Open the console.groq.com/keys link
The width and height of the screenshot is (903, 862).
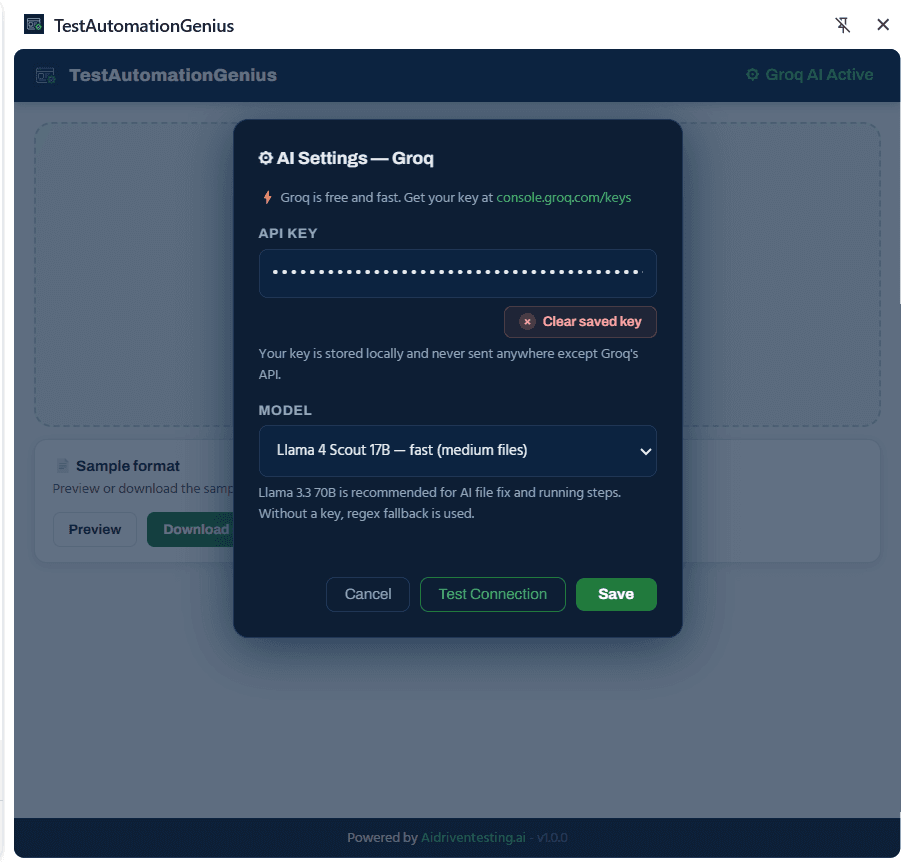pos(563,198)
